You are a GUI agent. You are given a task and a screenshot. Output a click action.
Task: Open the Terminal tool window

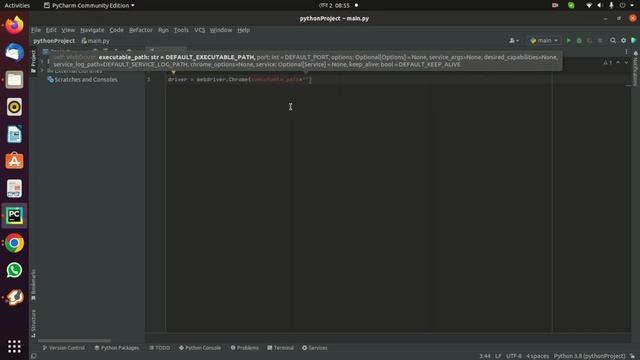(x=280, y=348)
